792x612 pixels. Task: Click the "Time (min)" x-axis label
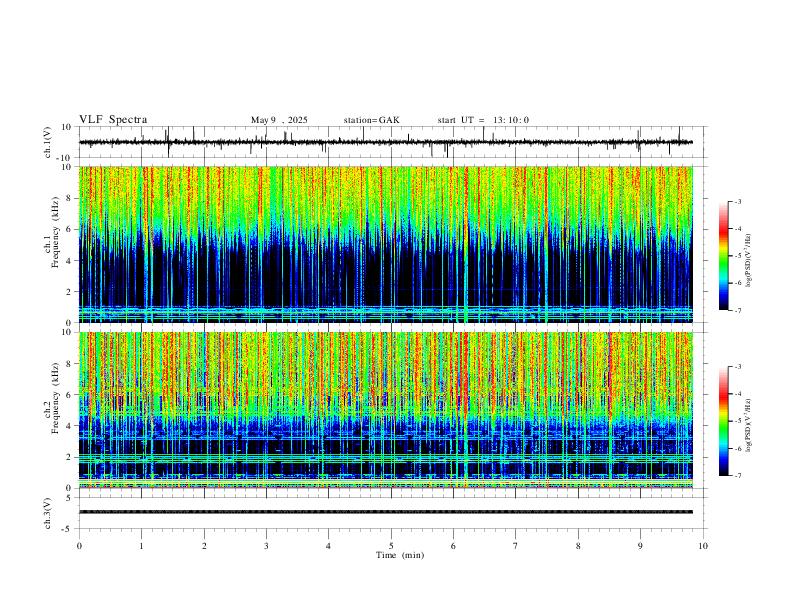tap(400, 555)
